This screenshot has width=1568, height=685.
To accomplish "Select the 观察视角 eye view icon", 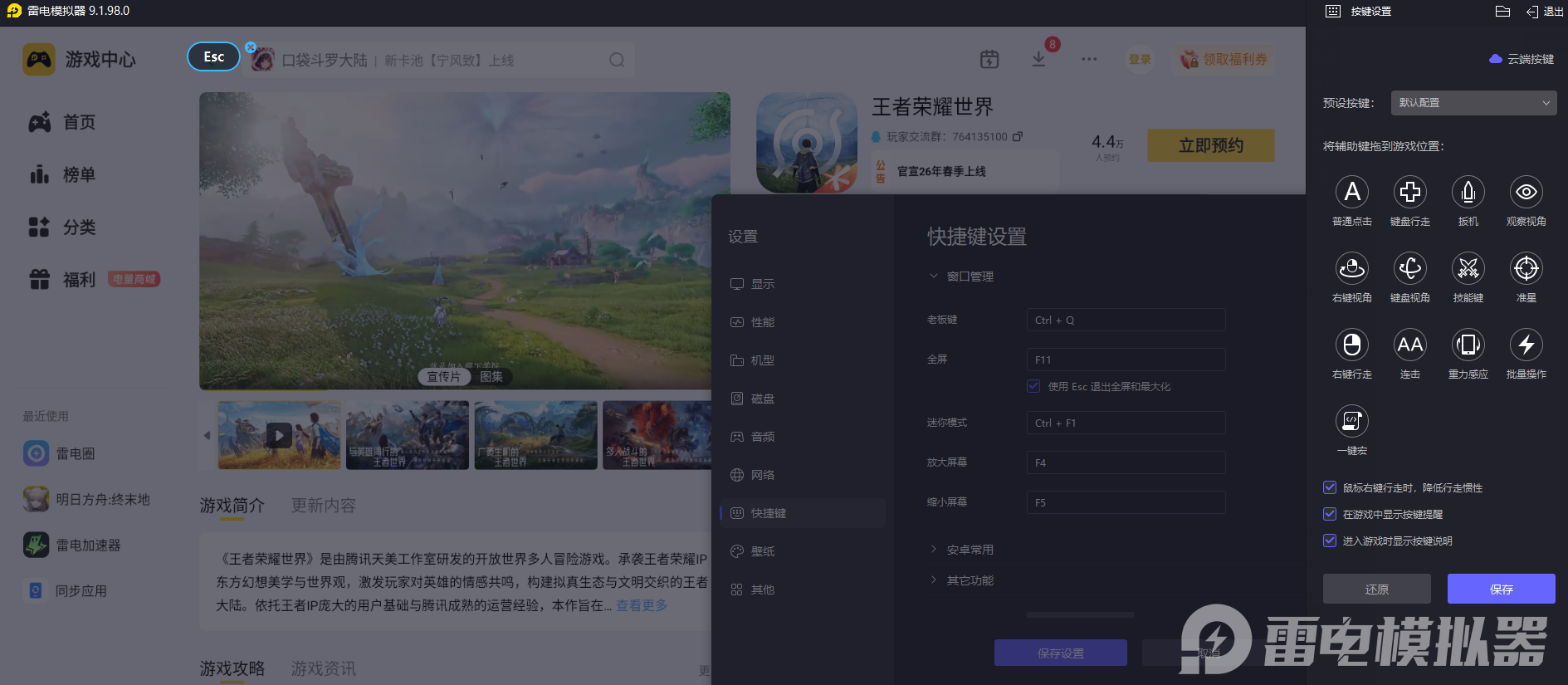I will 1526,193.
